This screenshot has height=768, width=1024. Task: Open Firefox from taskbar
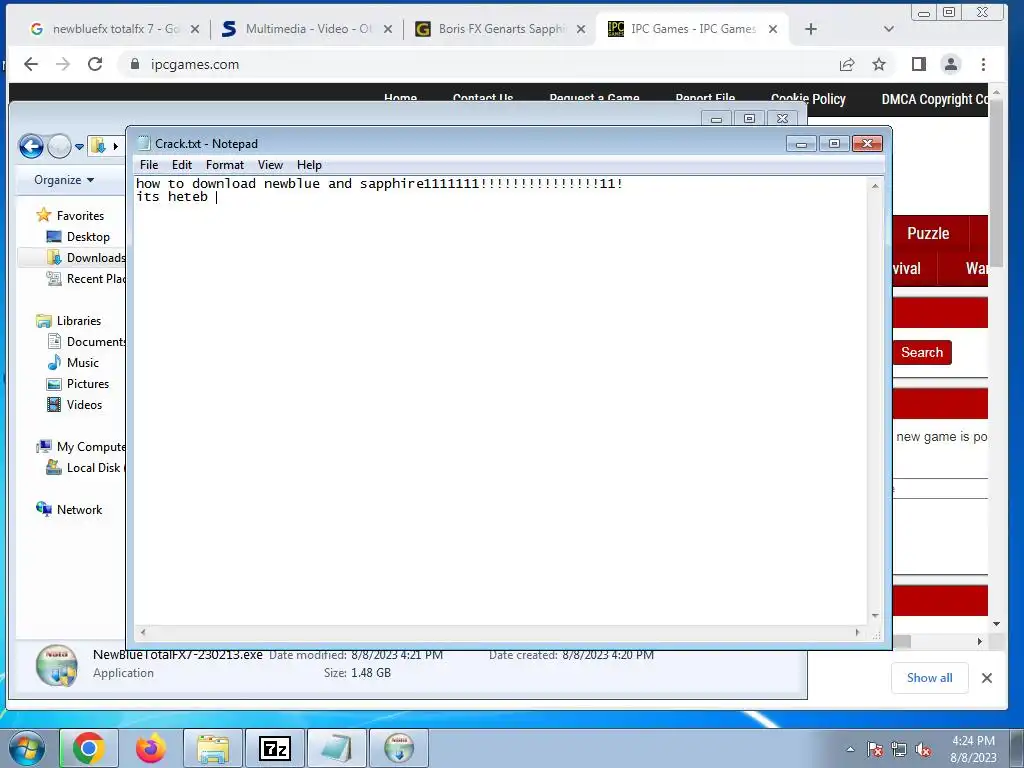click(x=150, y=748)
